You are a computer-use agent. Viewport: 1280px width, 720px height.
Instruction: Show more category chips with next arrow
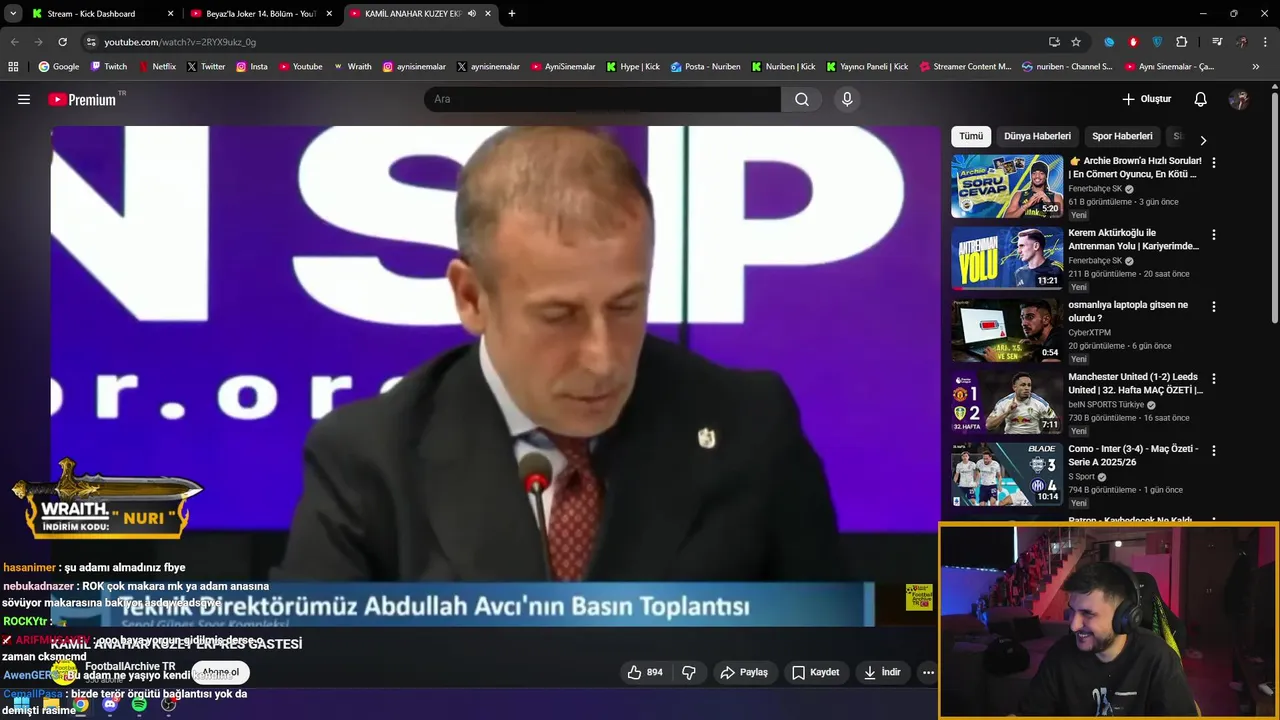pos(1203,140)
